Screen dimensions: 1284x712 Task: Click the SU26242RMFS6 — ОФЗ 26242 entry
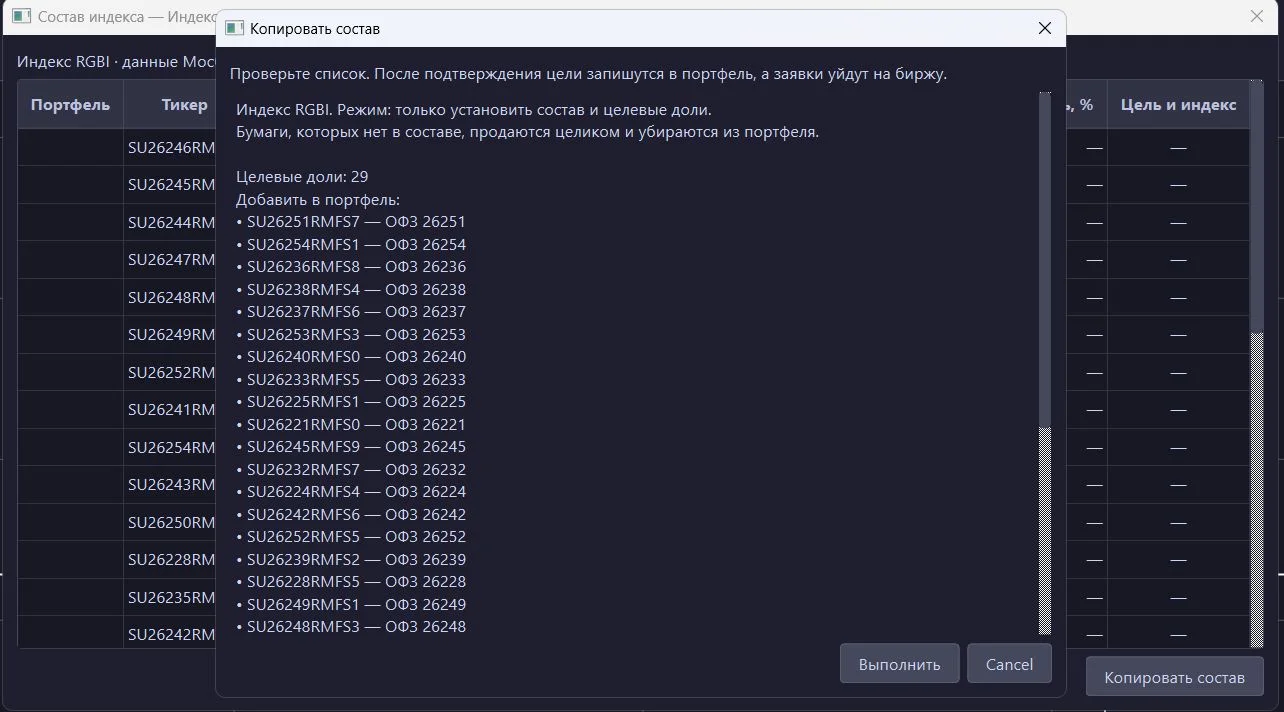point(351,515)
